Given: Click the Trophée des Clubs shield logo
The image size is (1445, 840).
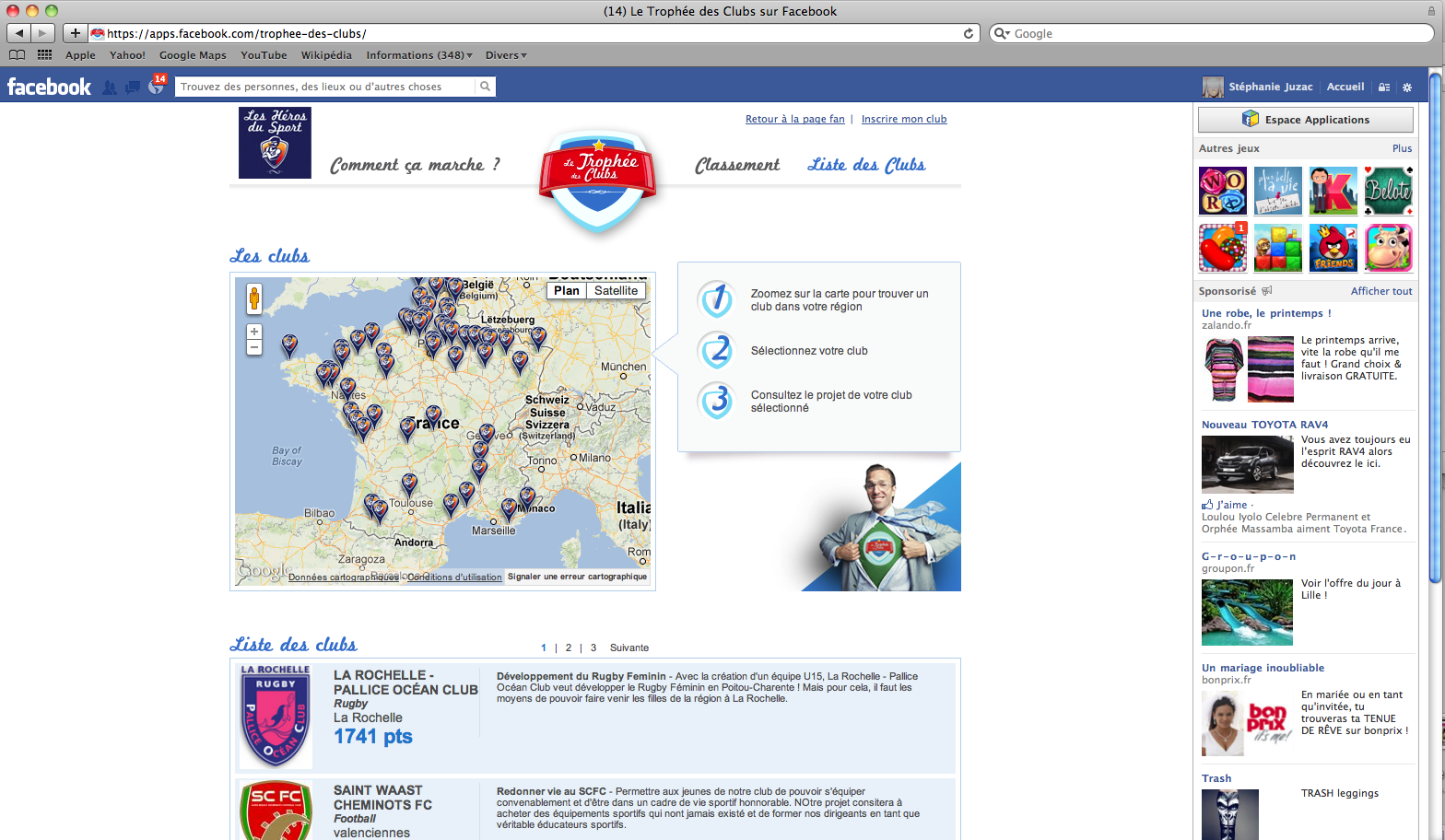Looking at the screenshot, I should pos(598,180).
